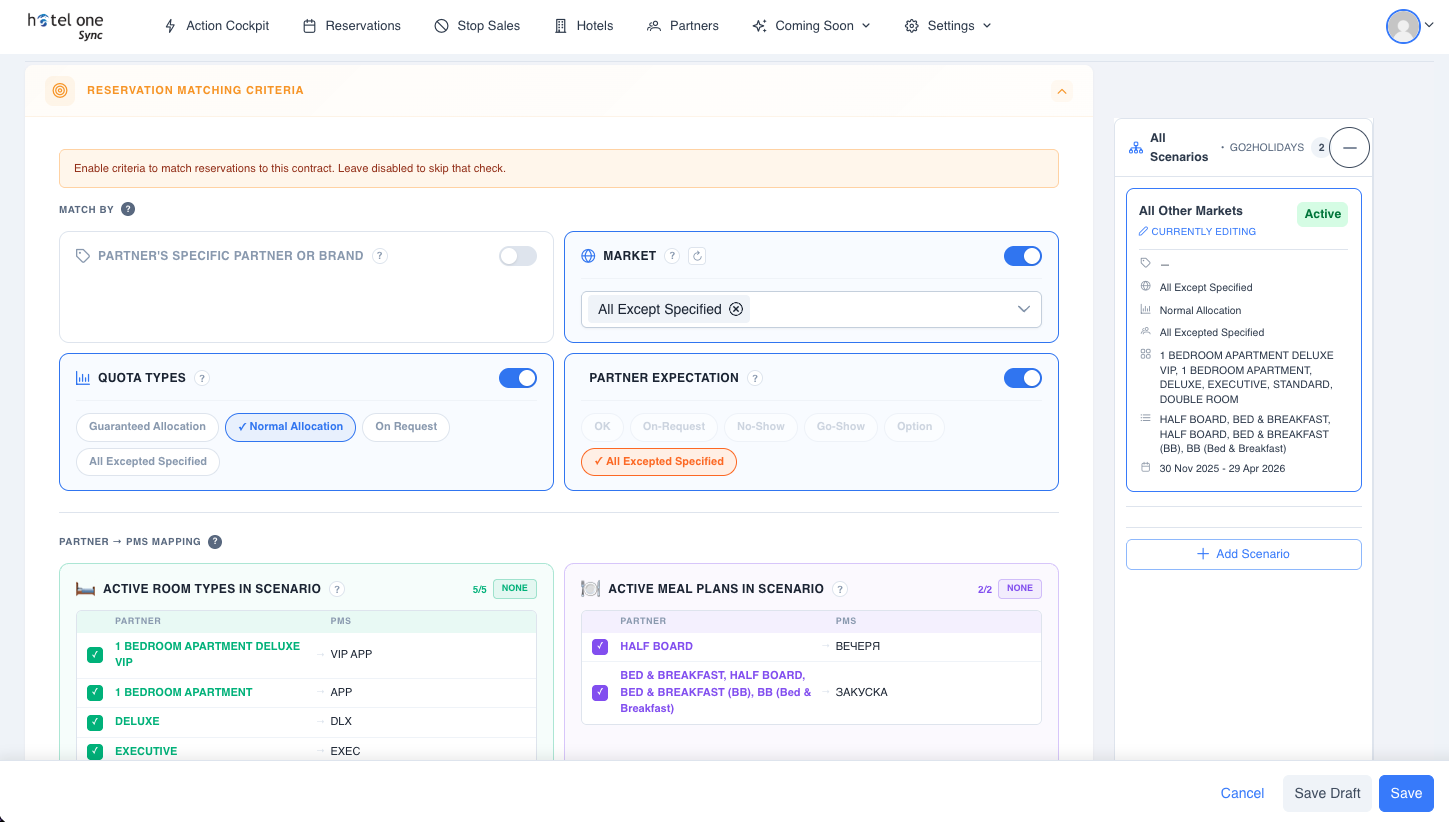Click the scenarios tree icon beside All Scenarios
Image resolution: width=1449 pixels, height=822 pixels.
(x=1136, y=147)
